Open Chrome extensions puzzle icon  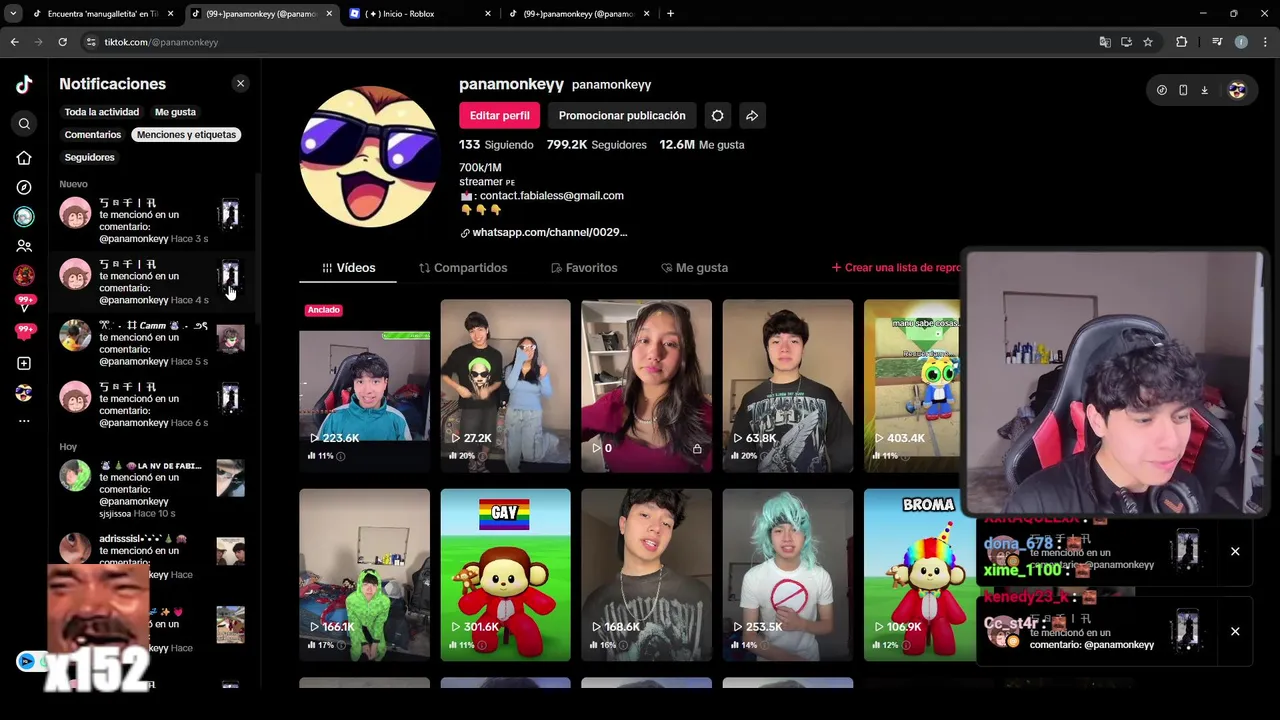[1182, 42]
